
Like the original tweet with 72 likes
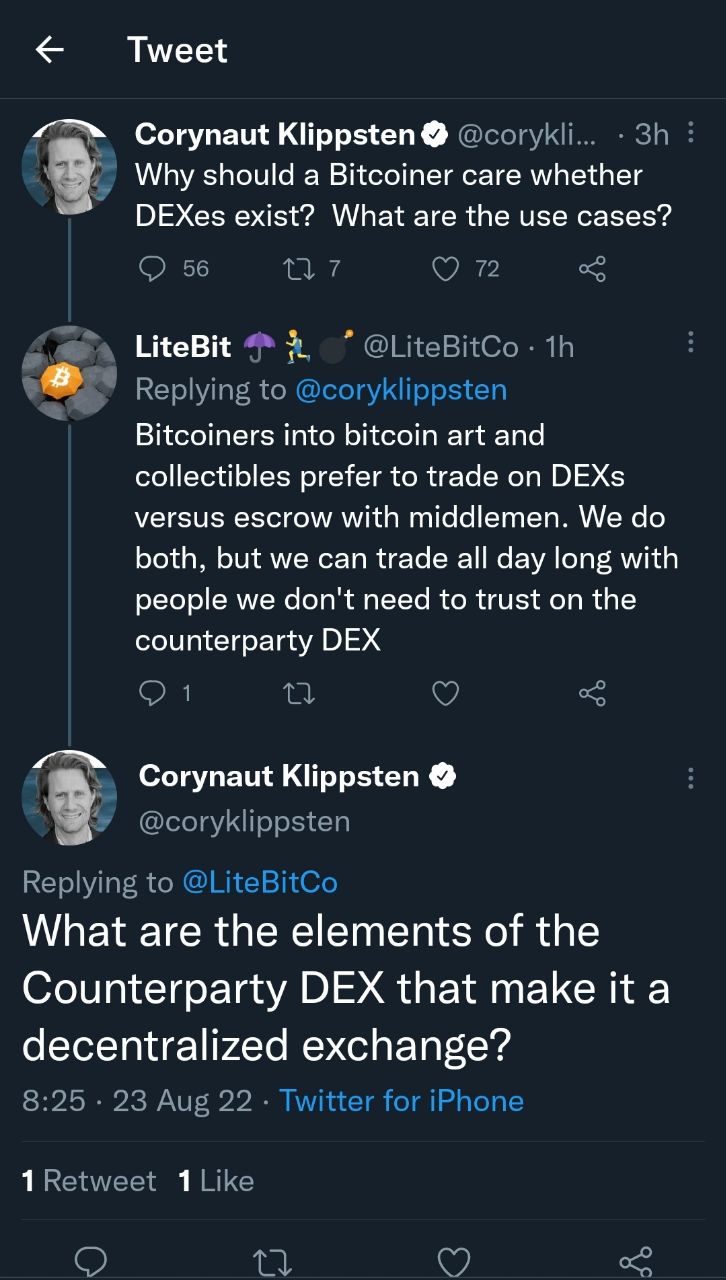[x=448, y=268]
